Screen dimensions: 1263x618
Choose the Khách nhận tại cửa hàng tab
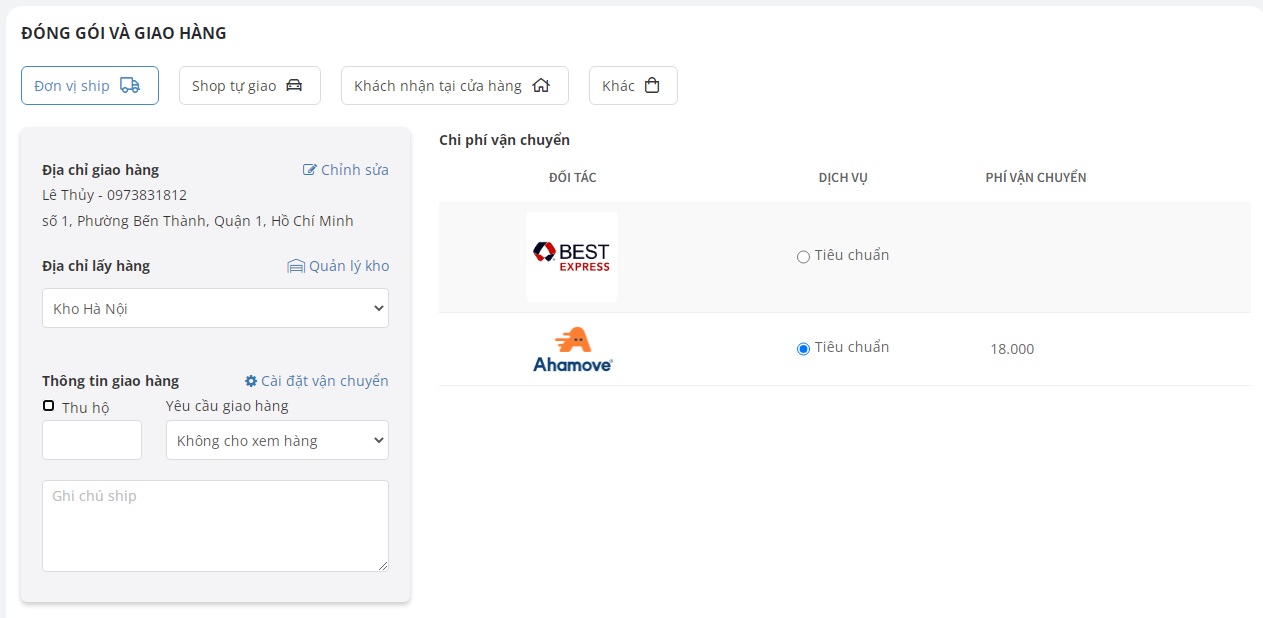(x=454, y=86)
